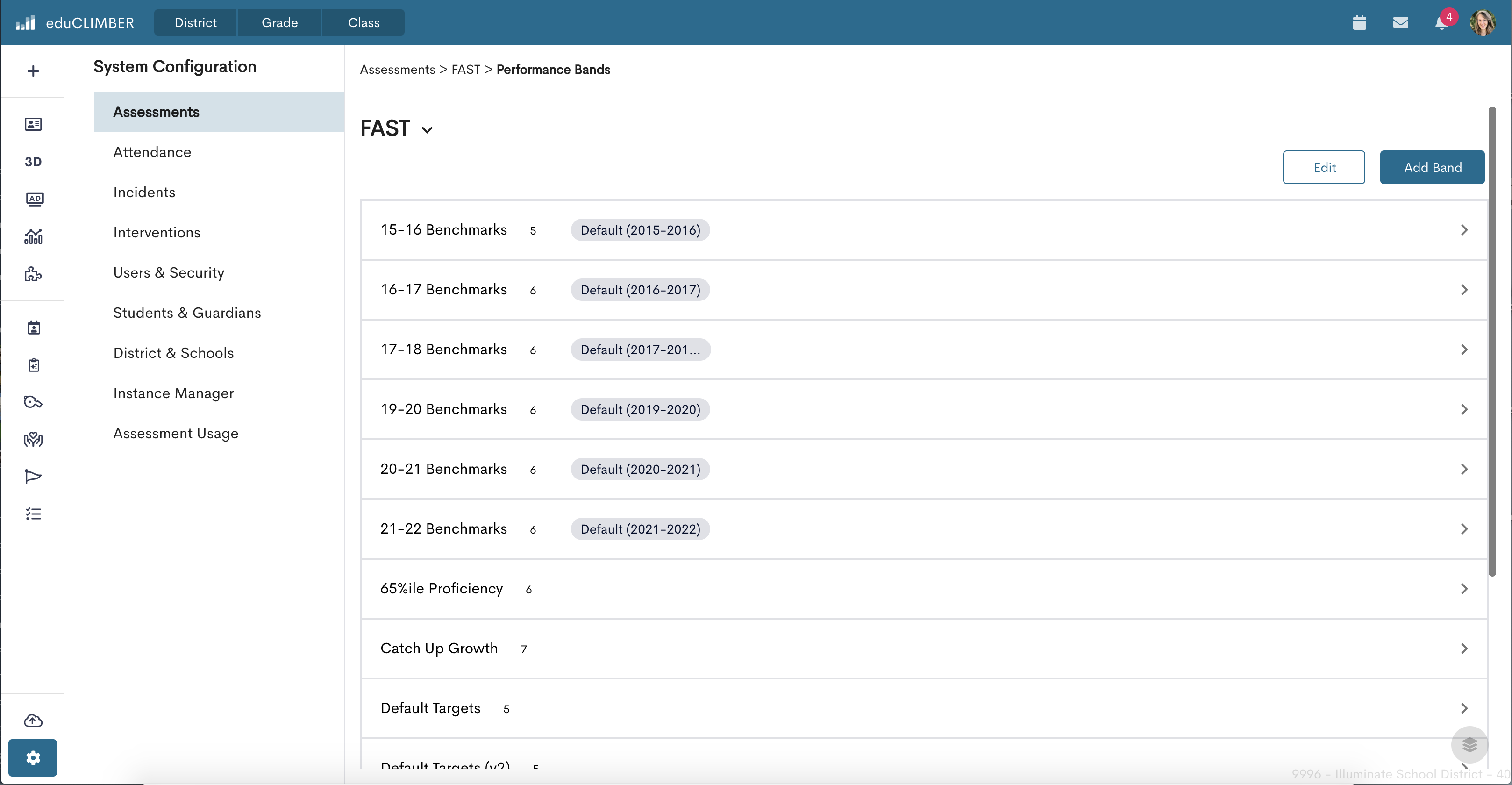1512x785 pixels.
Task: Switch to the District tab
Action: point(195,22)
